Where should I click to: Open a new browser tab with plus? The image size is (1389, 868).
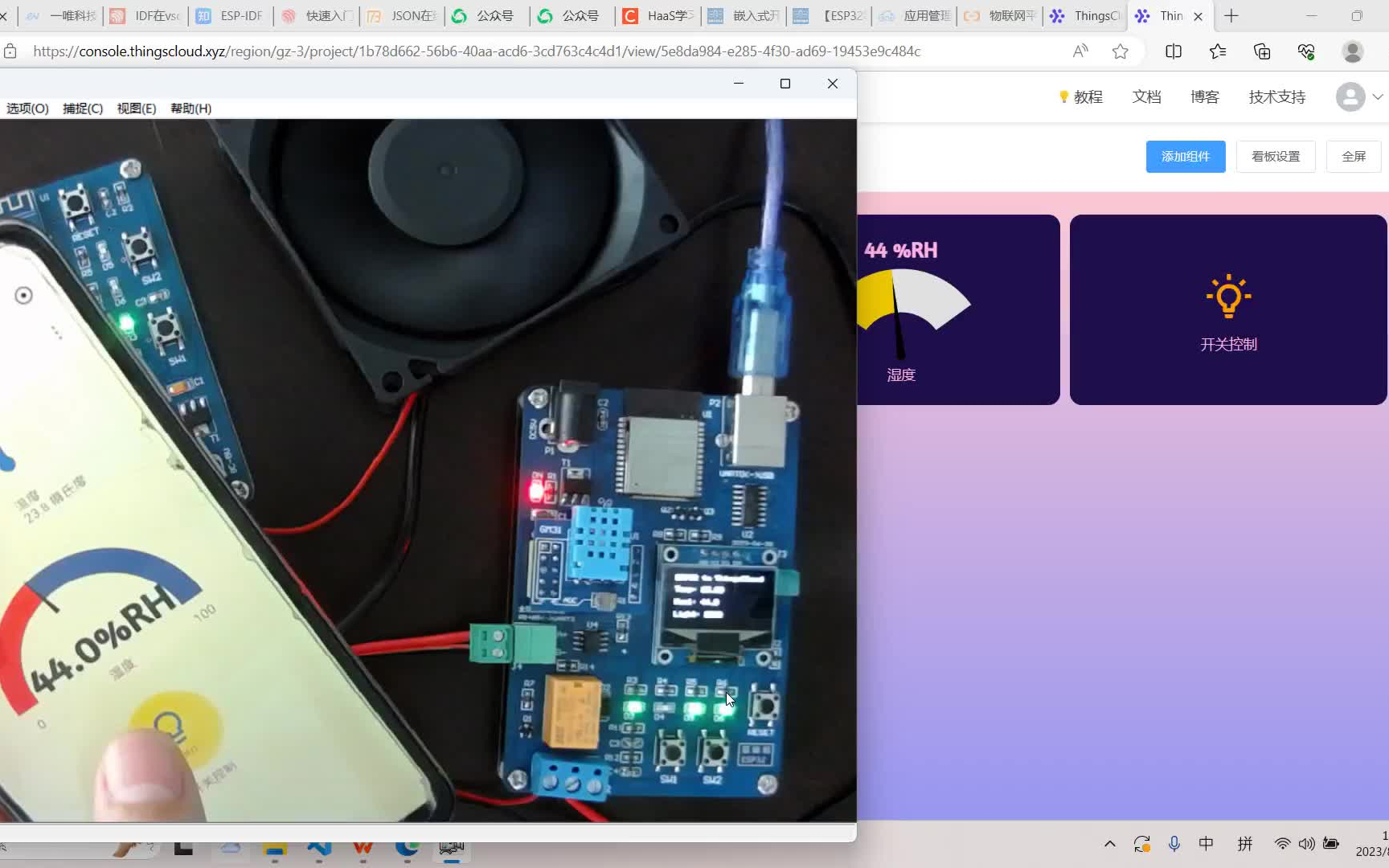(1231, 16)
